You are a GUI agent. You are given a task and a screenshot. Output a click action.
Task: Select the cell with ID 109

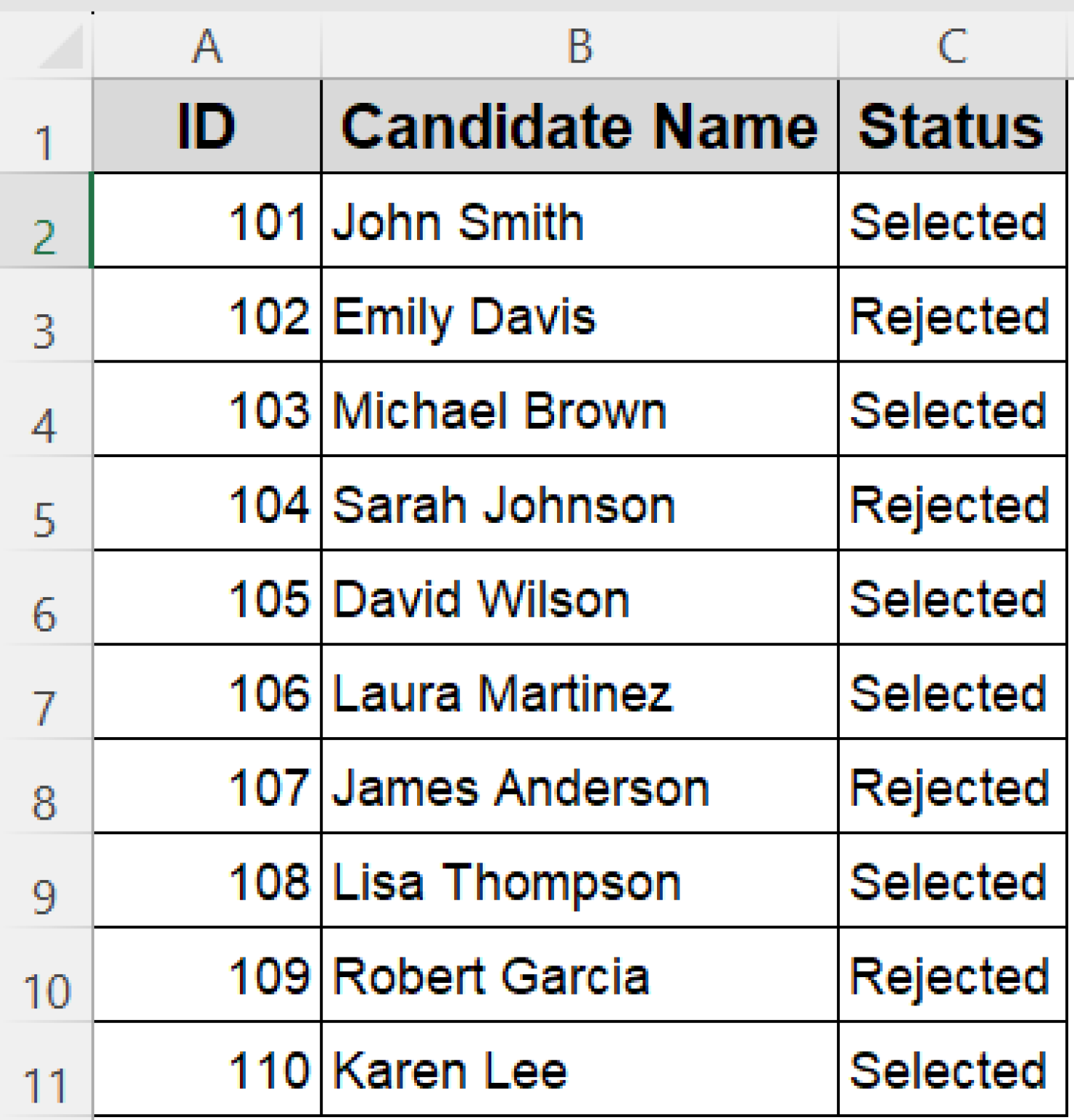click(207, 974)
